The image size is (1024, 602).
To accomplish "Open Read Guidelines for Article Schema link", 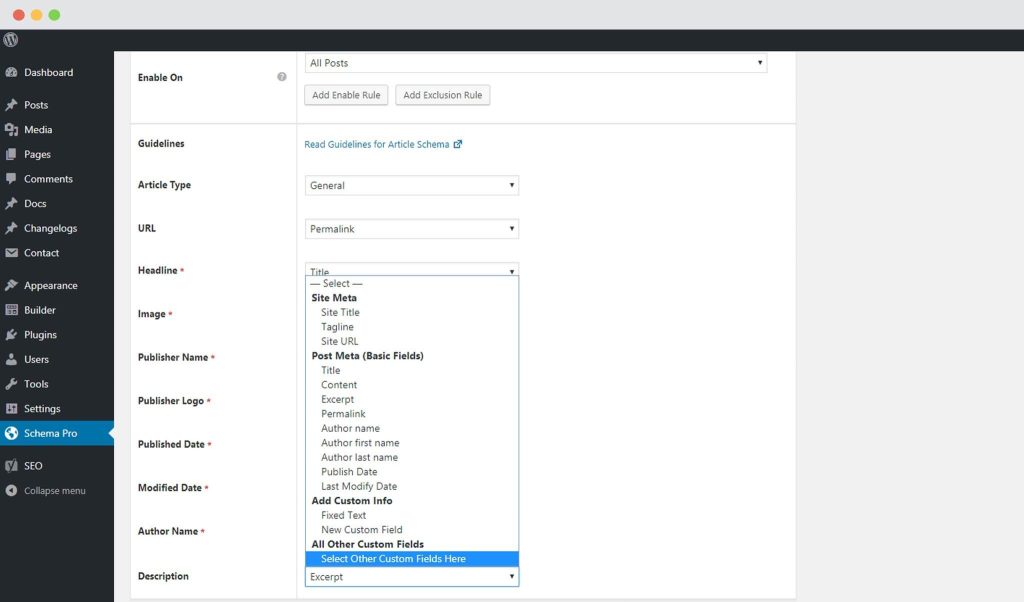I will pos(381,144).
